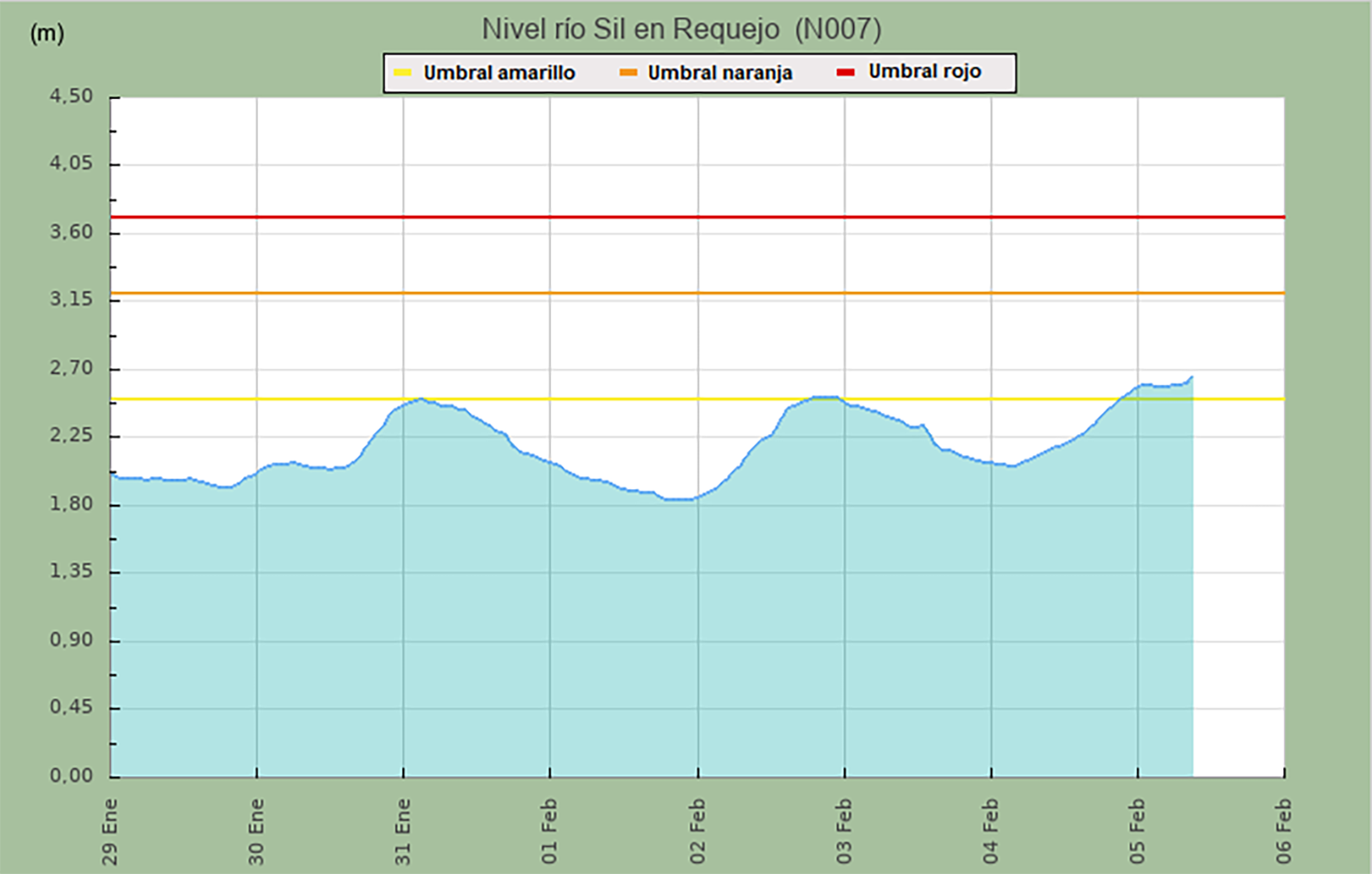1372x874 pixels.
Task: Select the 'Umbral naranja' legend label
Action: click(720, 73)
